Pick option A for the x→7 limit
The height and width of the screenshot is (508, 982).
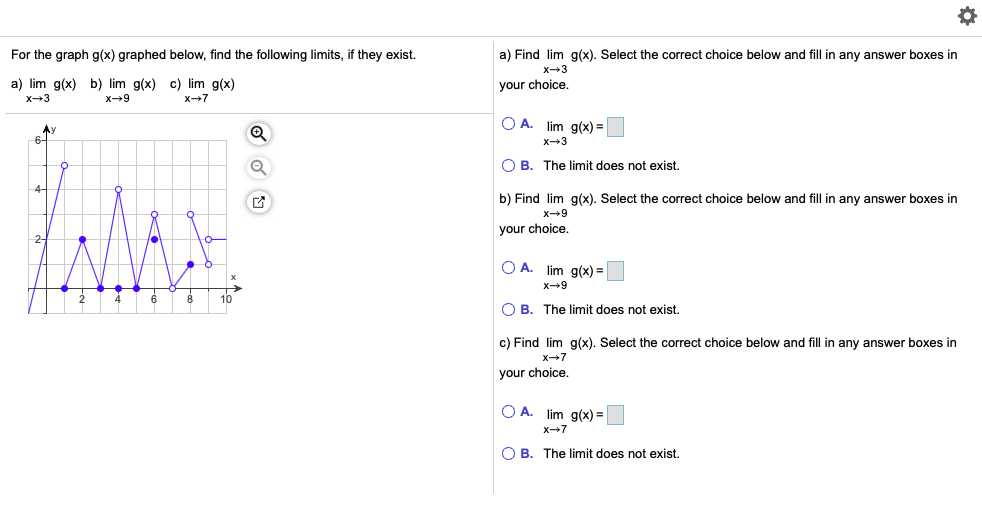pos(509,412)
